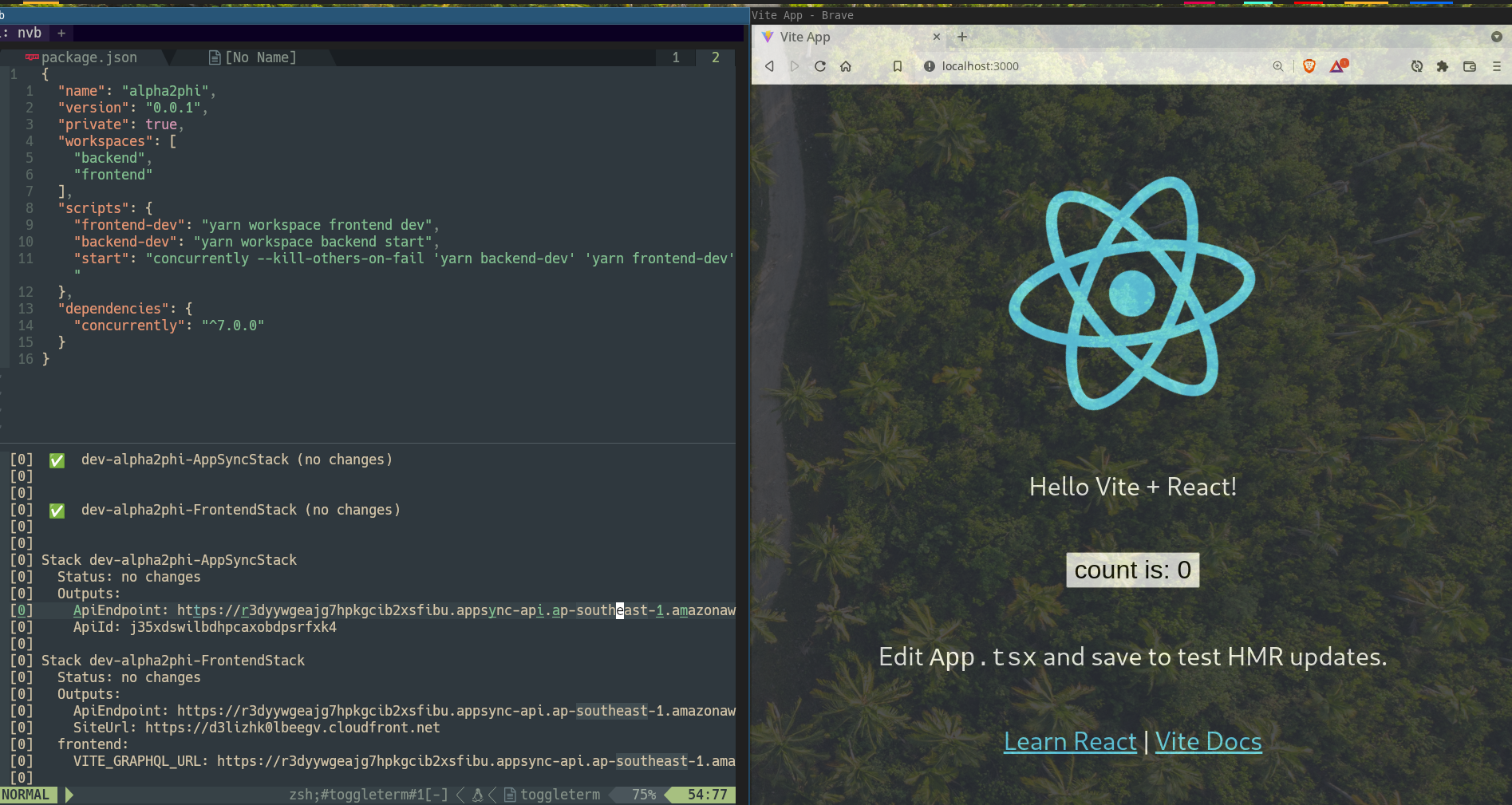1512x805 pixels.
Task: Click the 'Edit App.tsx and save' text
Action: coord(1133,657)
